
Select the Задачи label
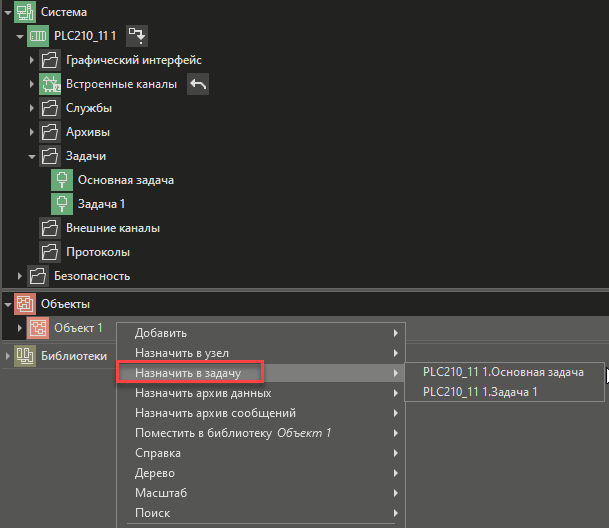coord(86,156)
